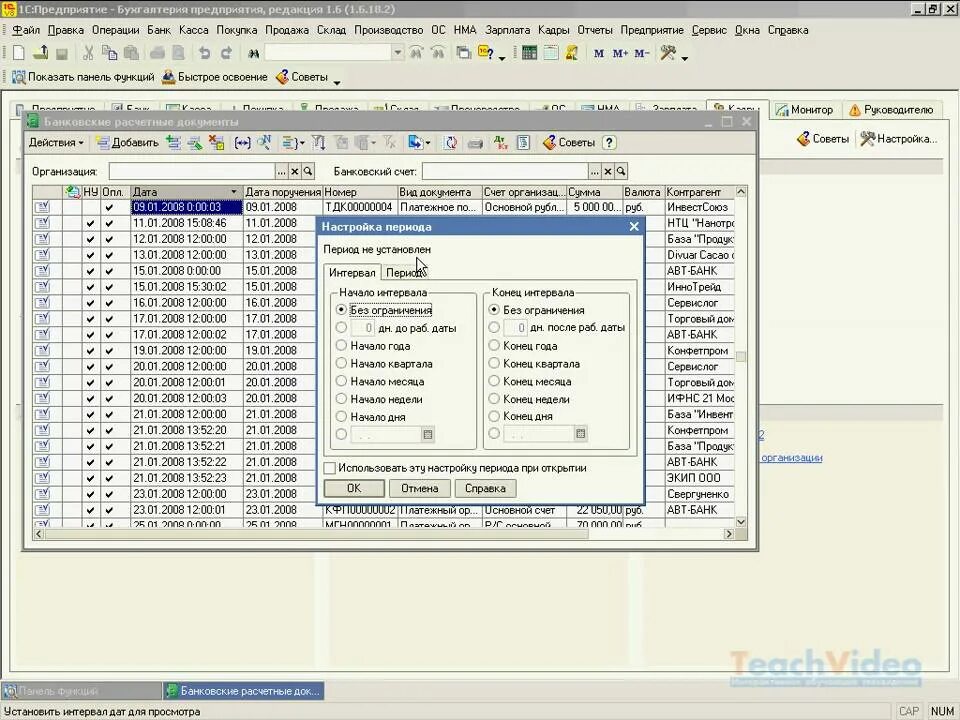The height and width of the screenshot is (720, 960).
Task: Click the mark-for-deletion icon
Action: (216, 143)
